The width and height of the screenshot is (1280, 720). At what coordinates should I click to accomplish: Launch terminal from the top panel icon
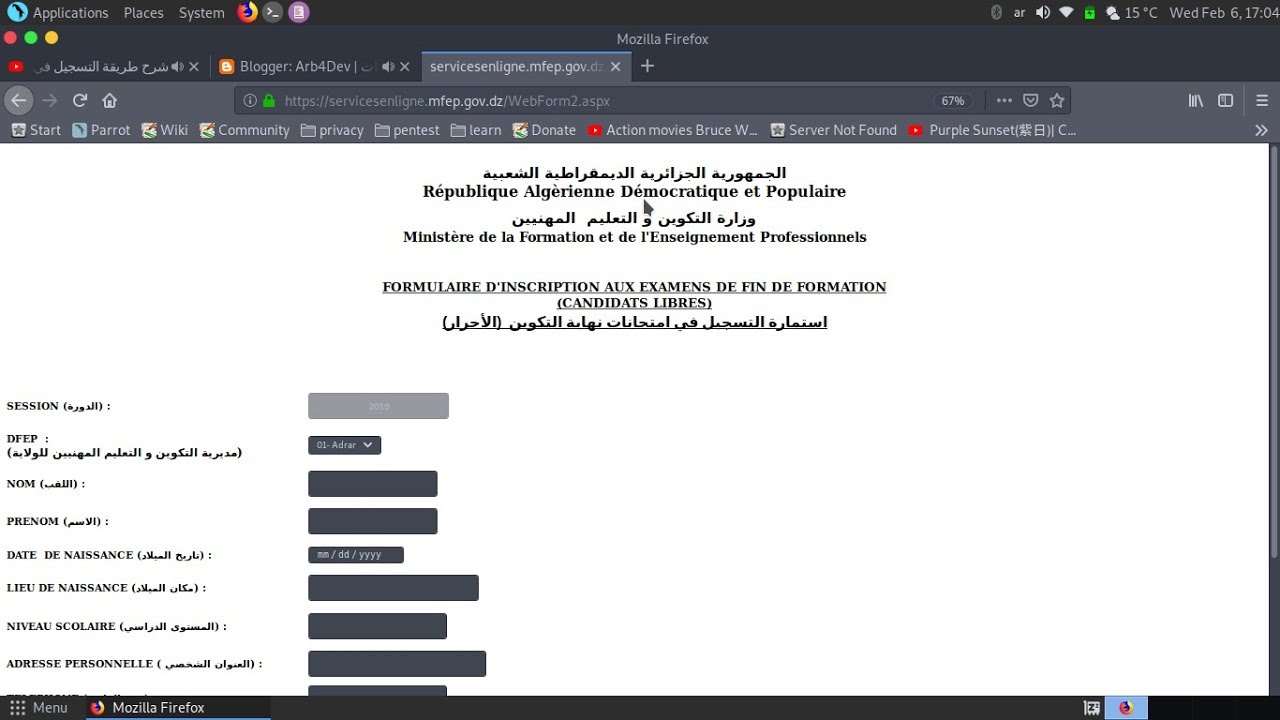(x=272, y=12)
